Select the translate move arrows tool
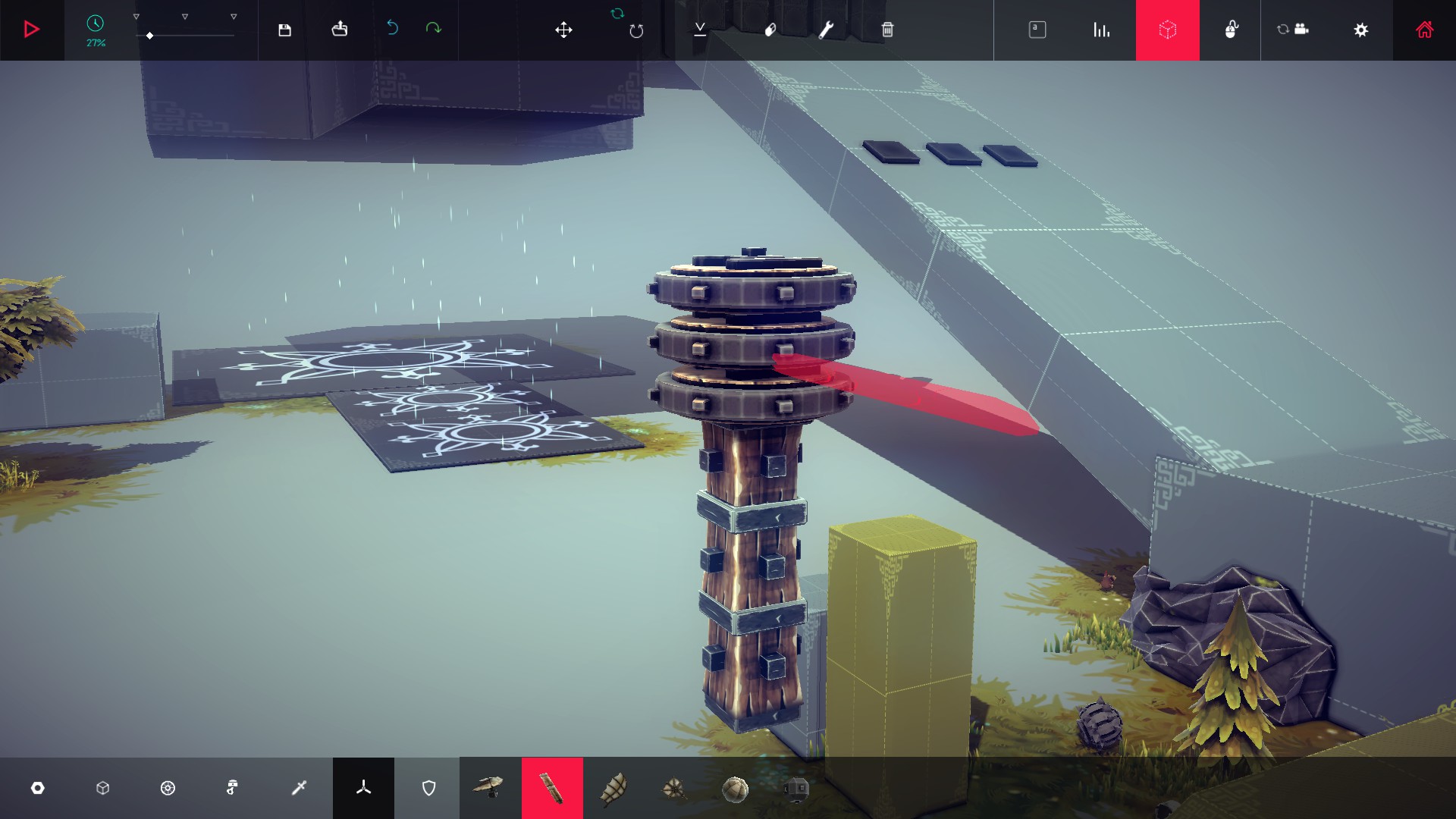The height and width of the screenshot is (819, 1456). 563,30
